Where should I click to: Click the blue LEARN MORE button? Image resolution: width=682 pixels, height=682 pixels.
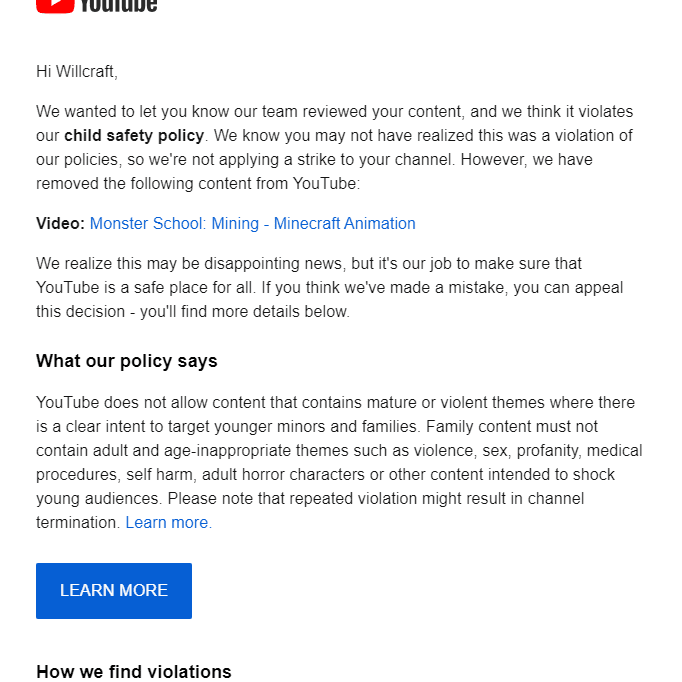[114, 591]
